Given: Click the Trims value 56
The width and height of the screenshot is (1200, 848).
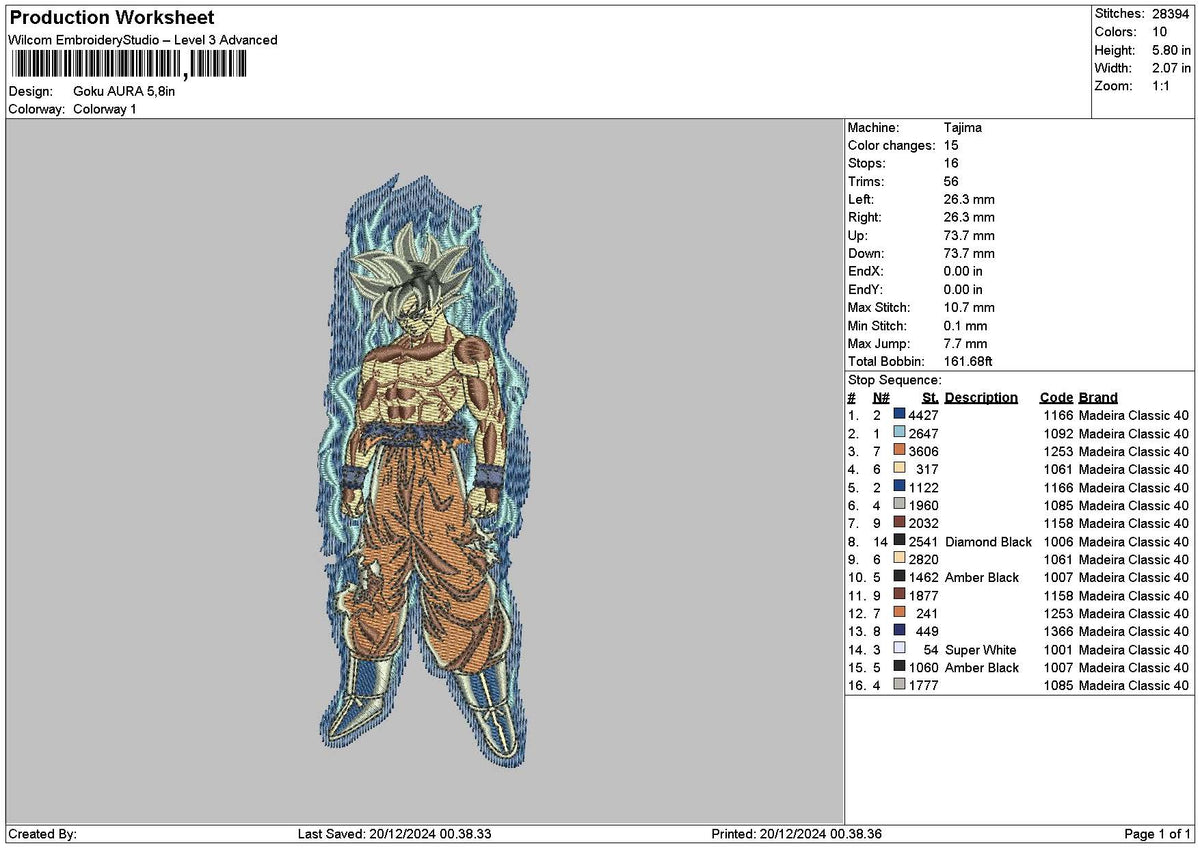Looking at the screenshot, I should (x=951, y=182).
